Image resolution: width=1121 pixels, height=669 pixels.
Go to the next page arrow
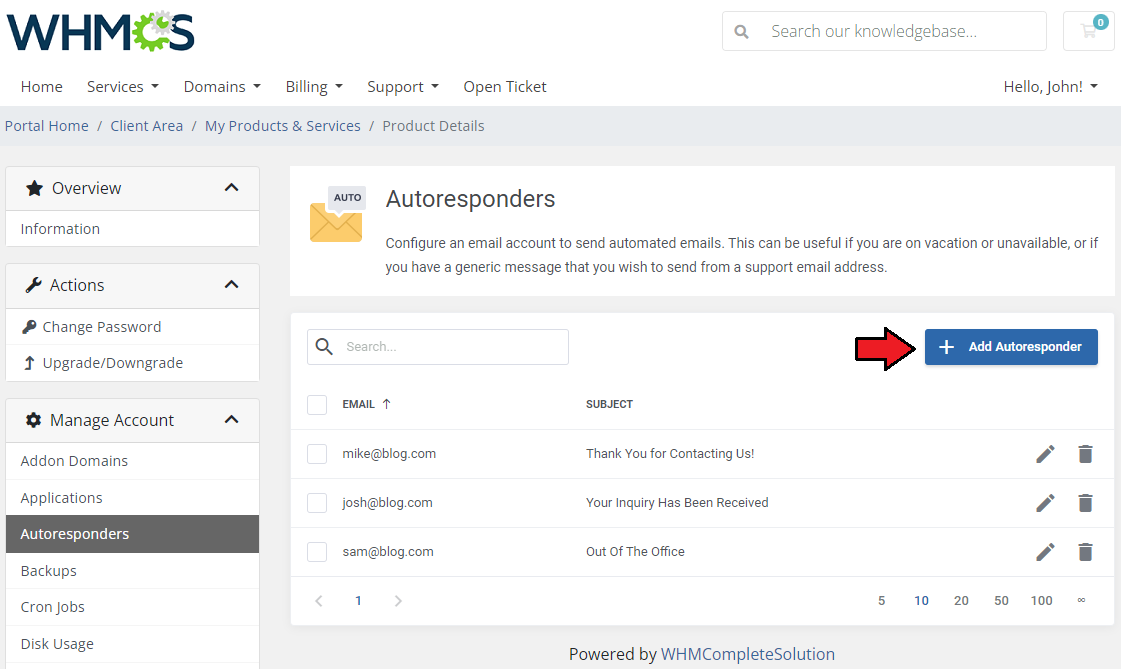coord(398,601)
